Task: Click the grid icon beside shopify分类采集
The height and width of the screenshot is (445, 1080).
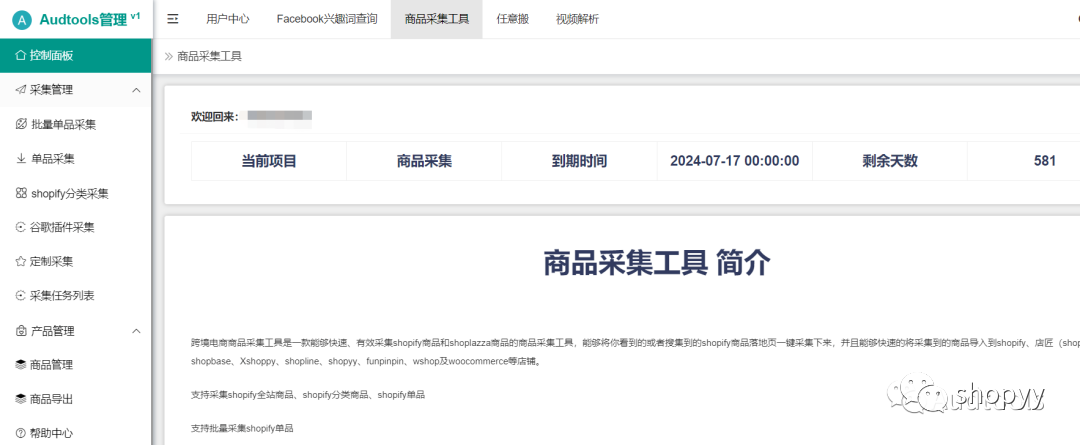Action: [21, 194]
